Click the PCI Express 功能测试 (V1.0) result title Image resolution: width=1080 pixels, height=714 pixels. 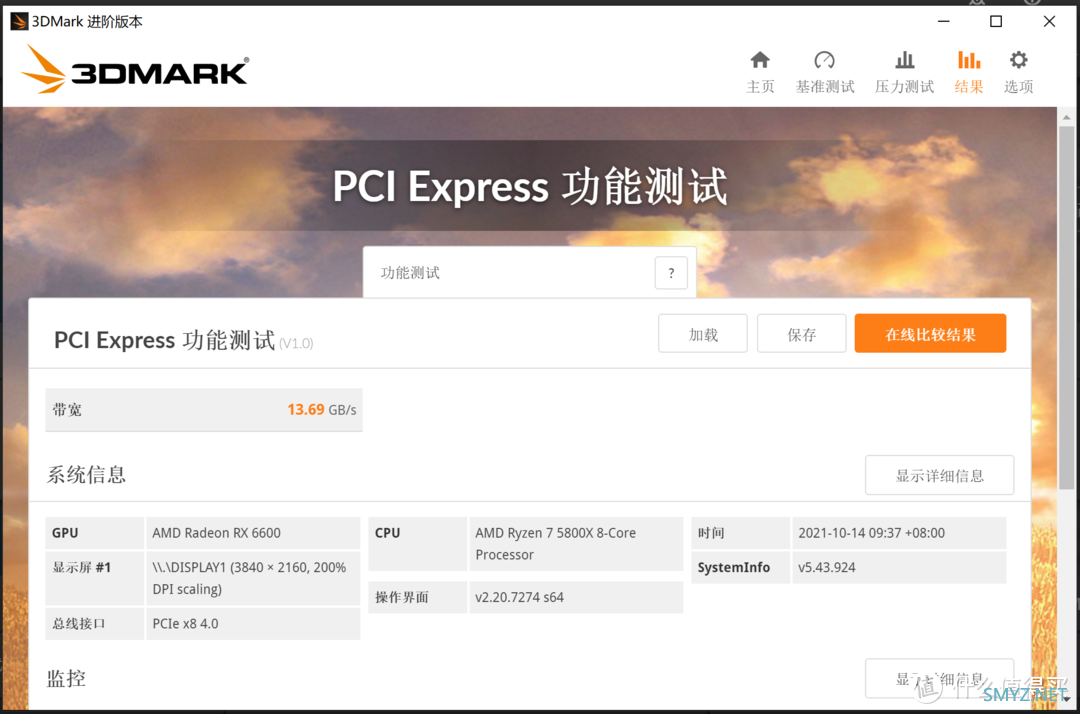click(x=183, y=340)
